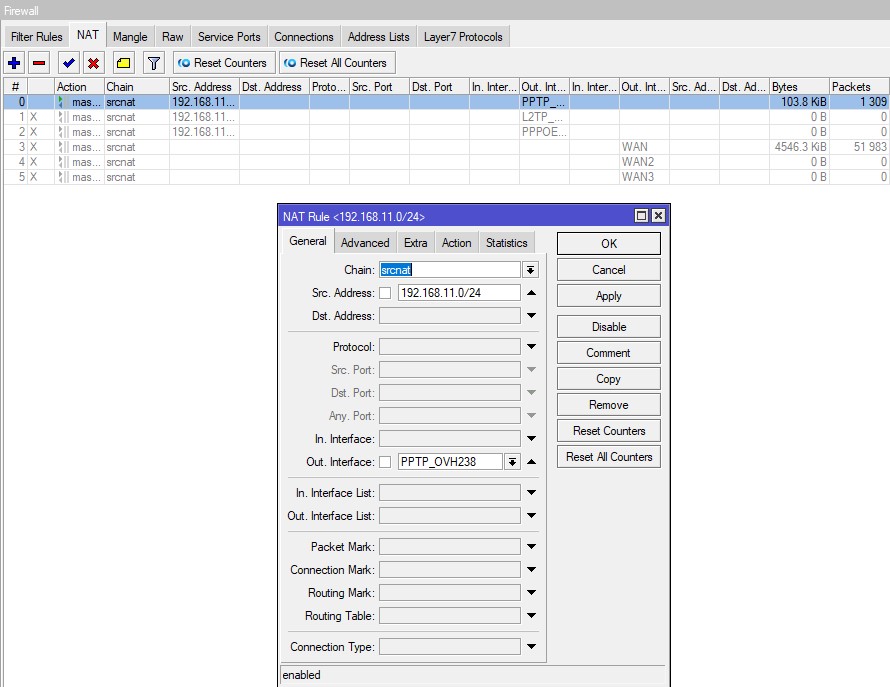The width and height of the screenshot is (890, 687).
Task: Open the Service Ports tab
Action: point(229,37)
